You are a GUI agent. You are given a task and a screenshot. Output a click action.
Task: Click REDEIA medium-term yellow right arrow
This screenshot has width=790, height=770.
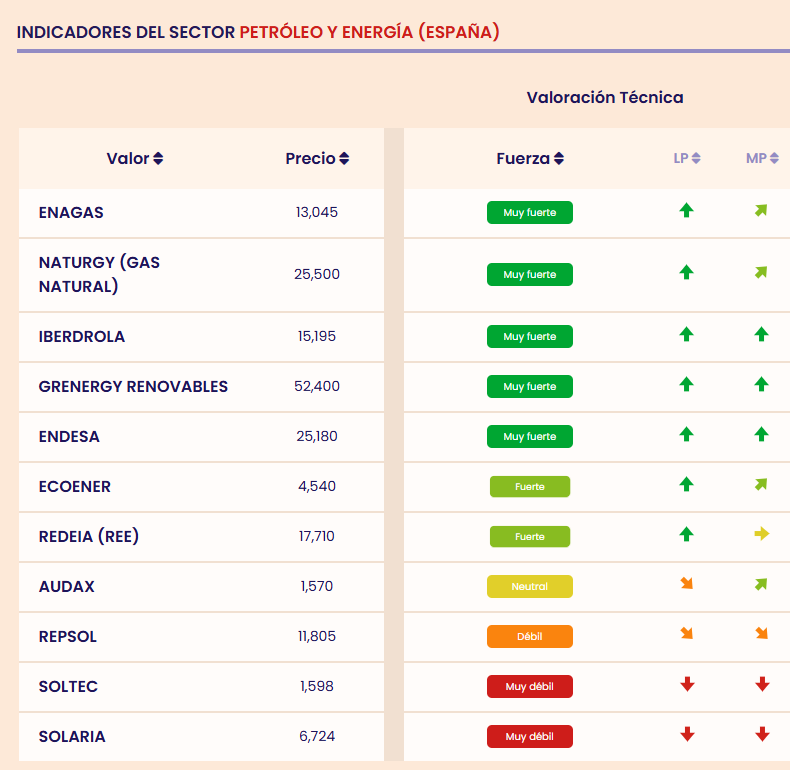click(762, 535)
